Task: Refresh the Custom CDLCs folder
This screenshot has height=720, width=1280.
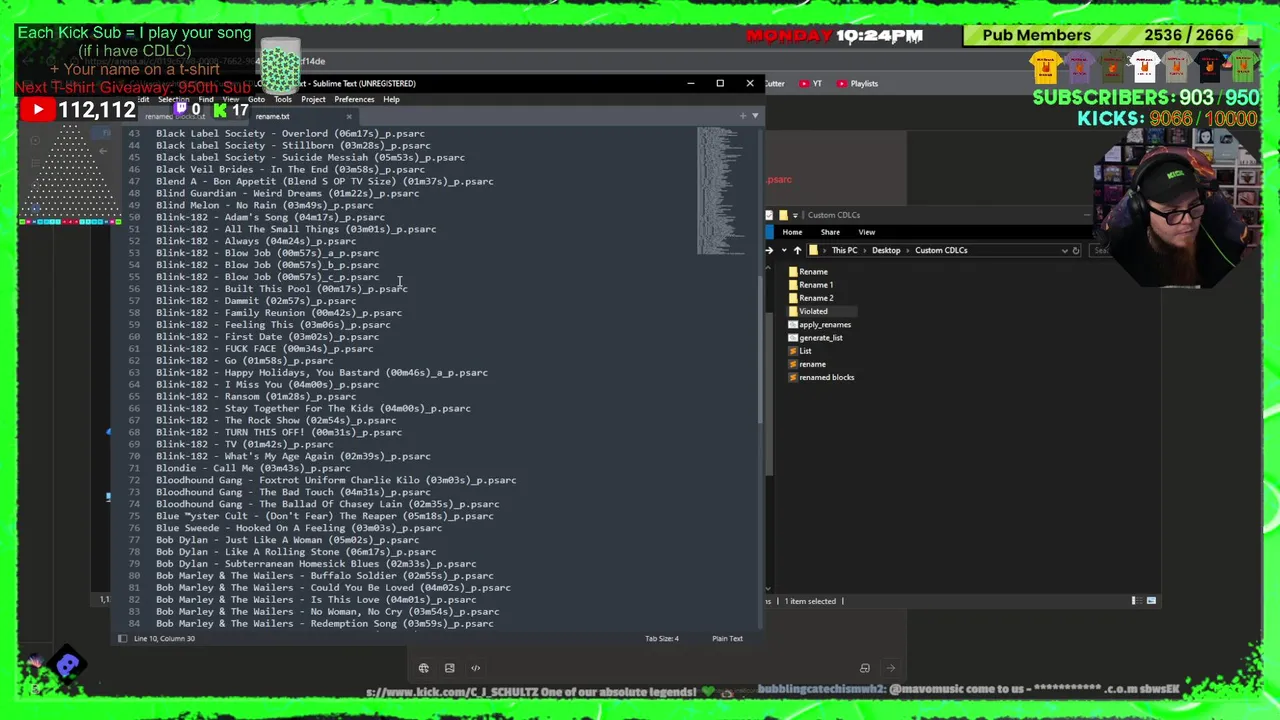Action: [1076, 250]
